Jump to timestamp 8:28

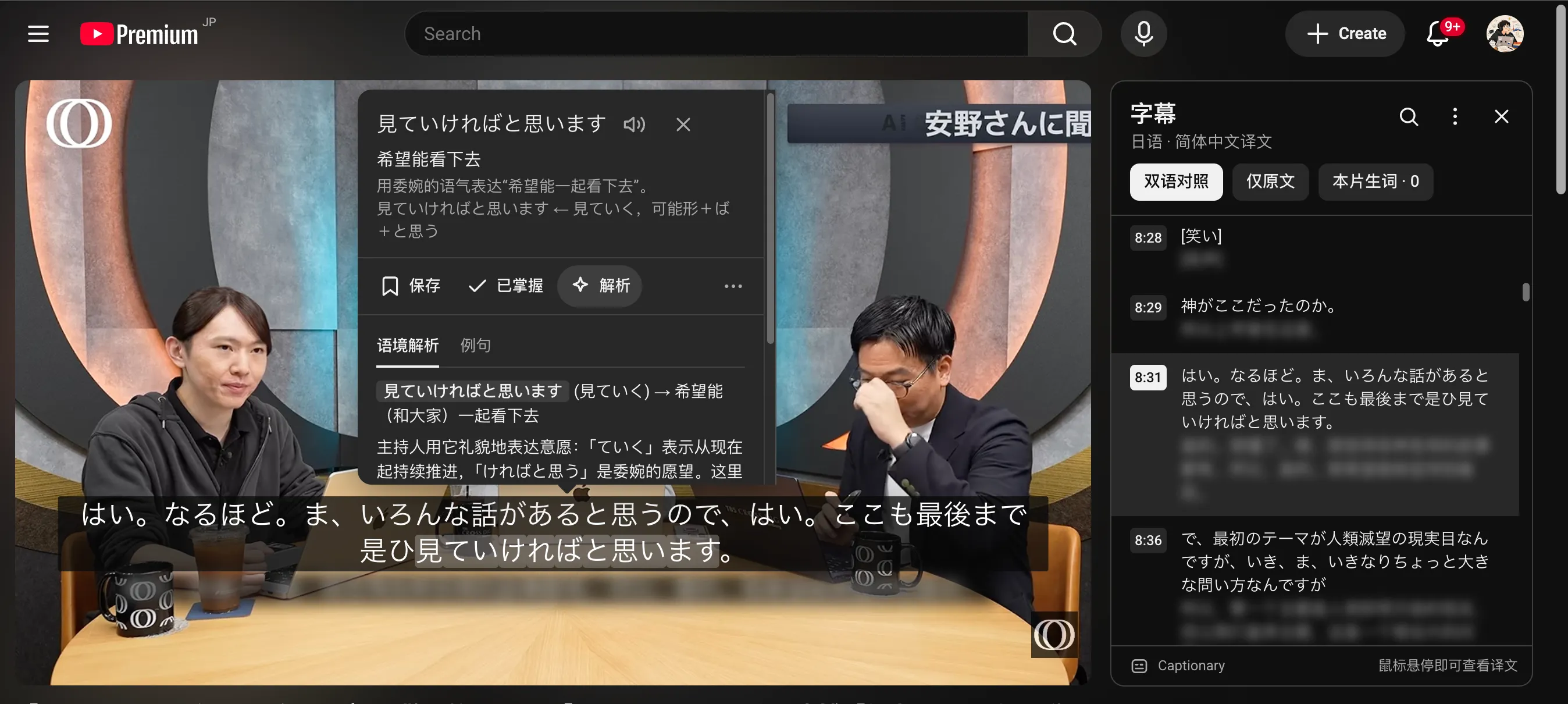pyautogui.click(x=1148, y=237)
